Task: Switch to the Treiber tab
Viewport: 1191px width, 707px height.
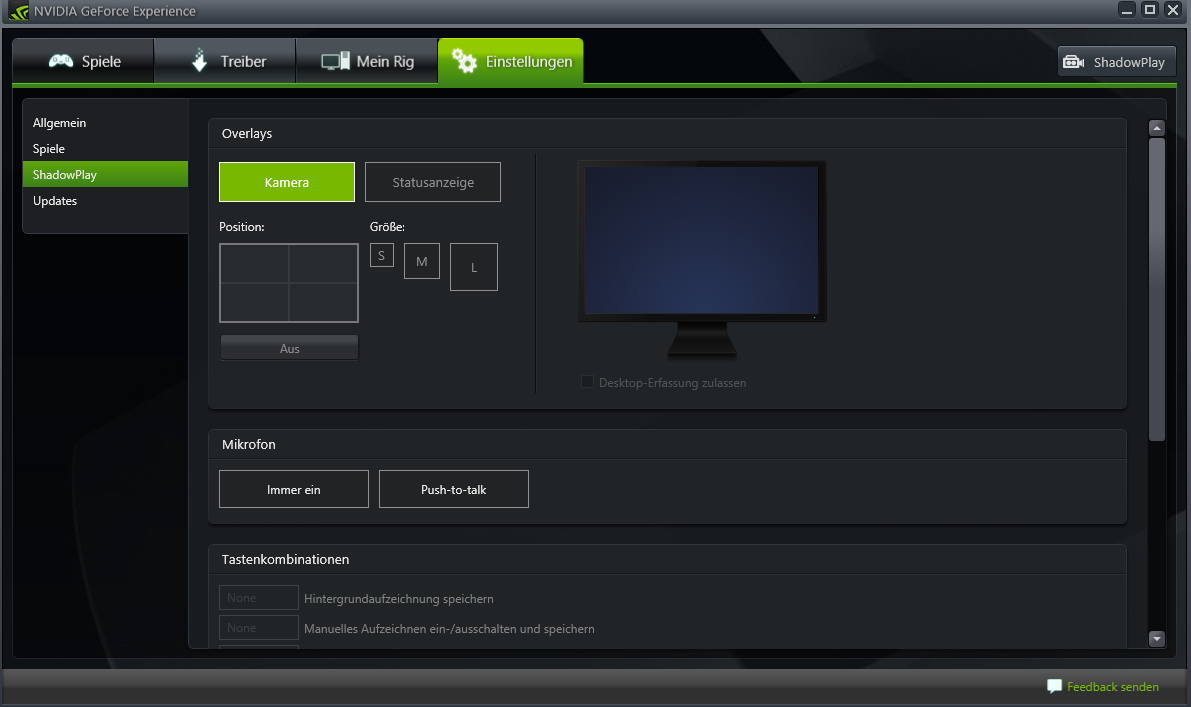Action: (225, 62)
